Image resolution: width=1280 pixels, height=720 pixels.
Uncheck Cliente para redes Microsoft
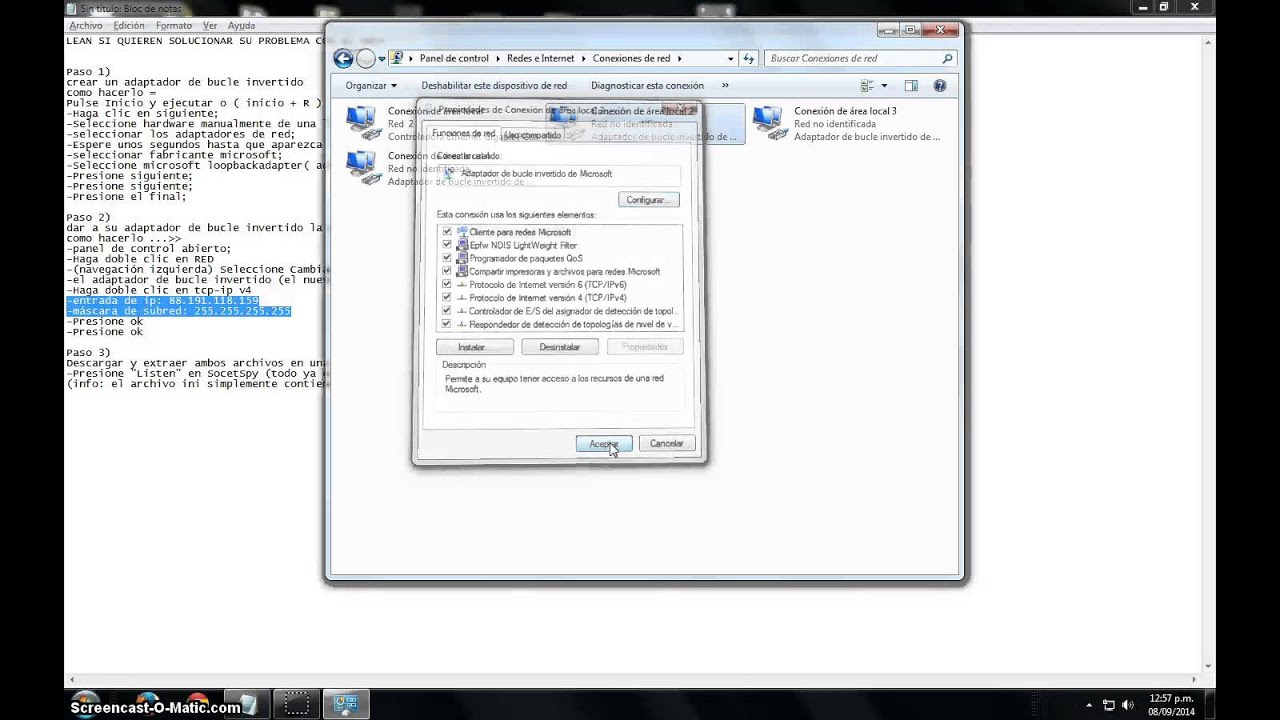[x=447, y=232]
